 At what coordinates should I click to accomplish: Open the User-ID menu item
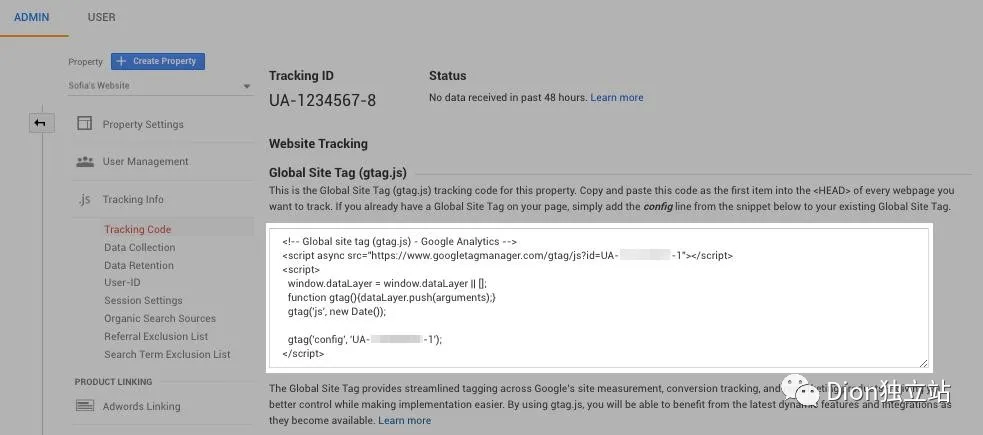(x=122, y=283)
